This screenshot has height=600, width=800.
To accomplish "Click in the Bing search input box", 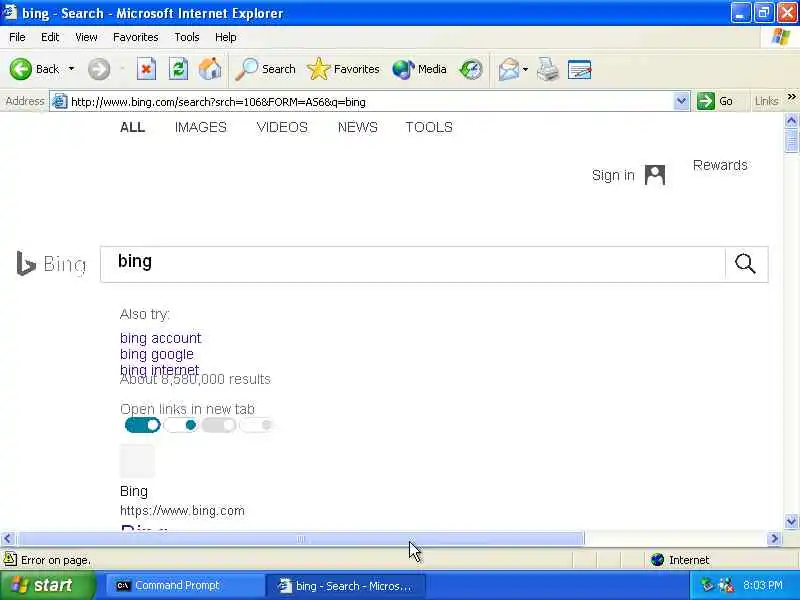I will coord(412,264).
